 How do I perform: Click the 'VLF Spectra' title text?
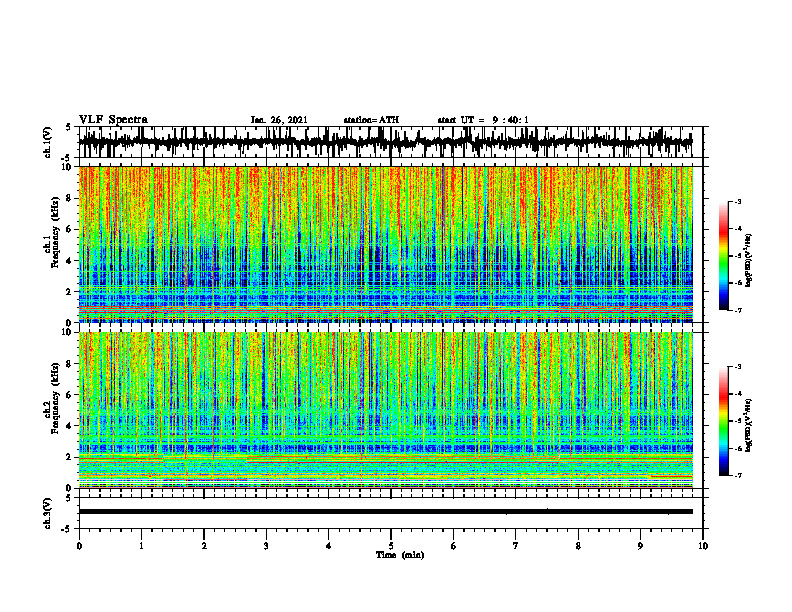point(113,120)
